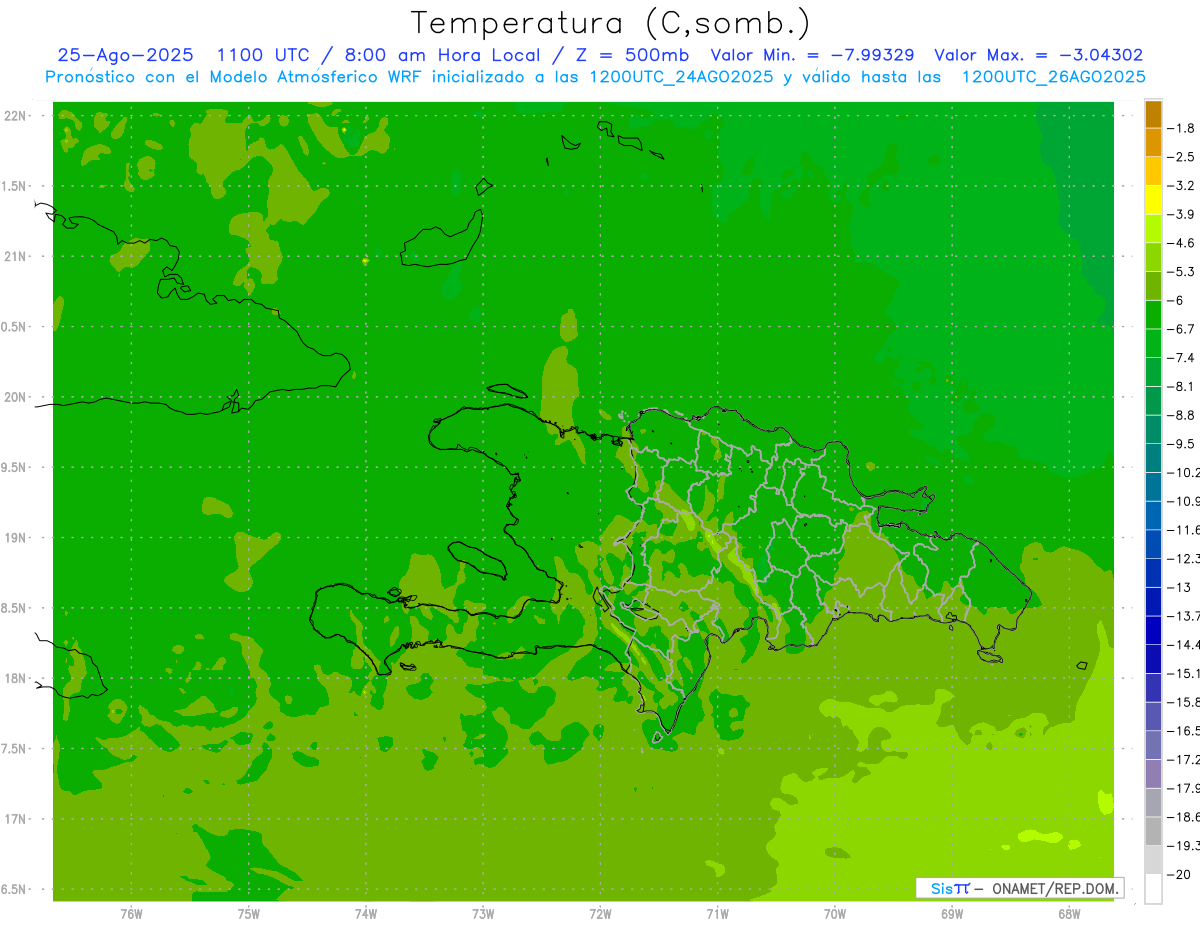This screenshot has width=1200, height=927.
Task: Click the "71W" longitude label
Action: pyautogui.click(x=717, y=913)
